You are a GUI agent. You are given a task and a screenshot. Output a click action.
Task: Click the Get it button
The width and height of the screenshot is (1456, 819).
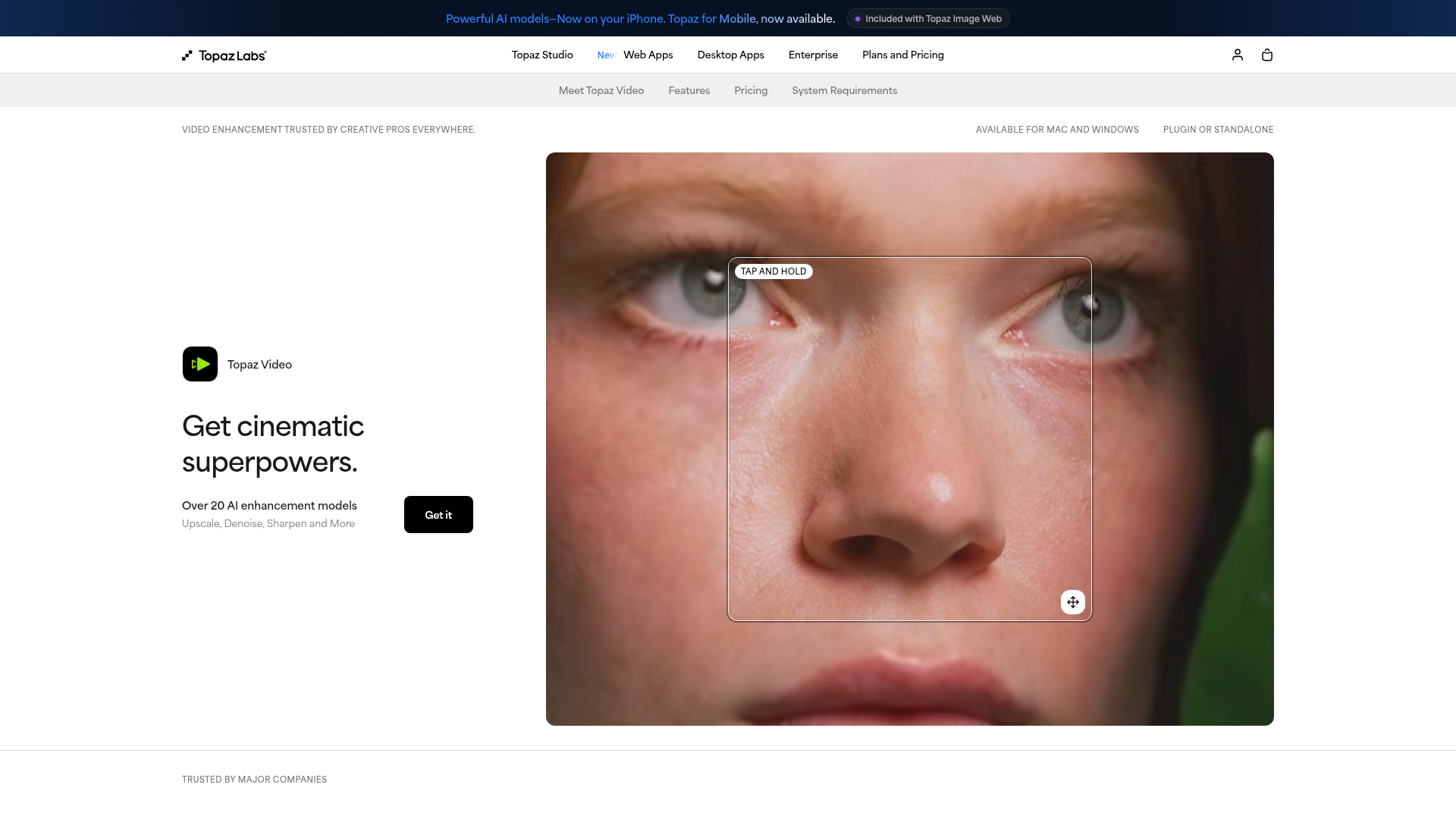point(438,515)
